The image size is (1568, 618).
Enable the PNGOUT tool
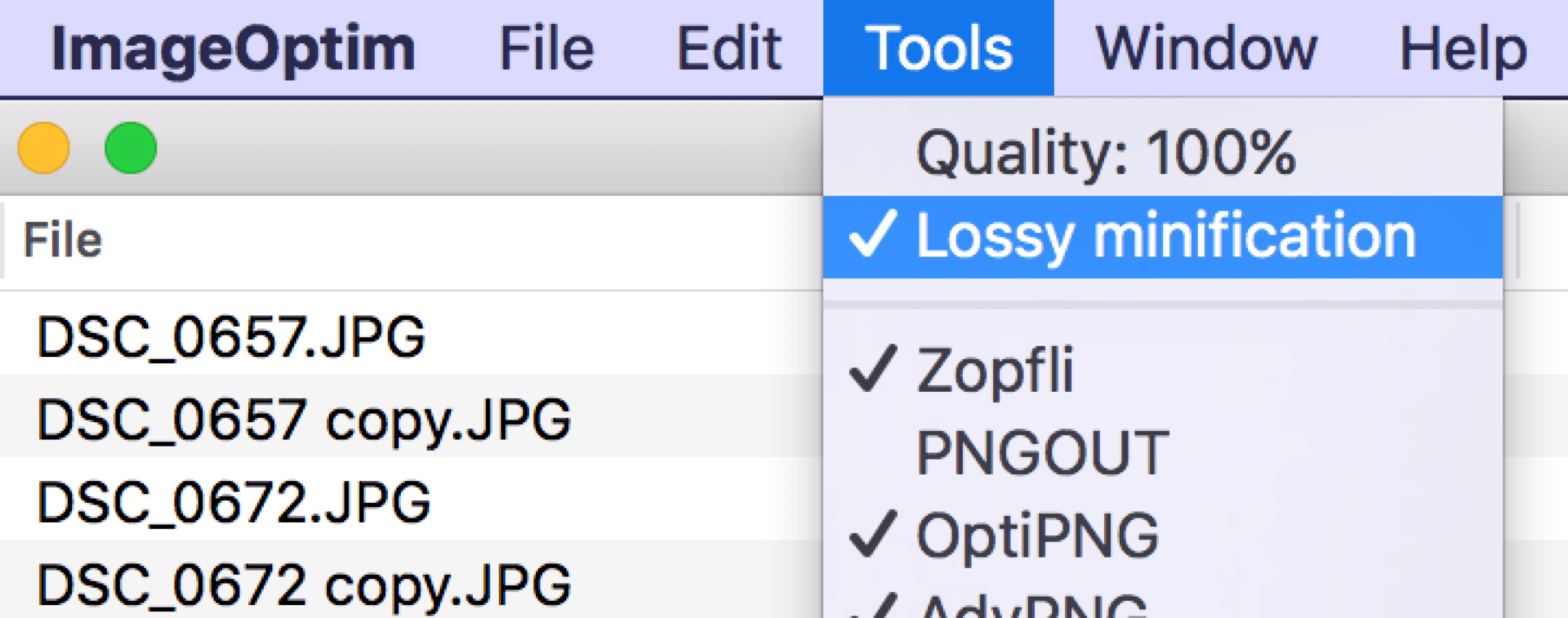pyautogui.click(x=1043, y=453)
